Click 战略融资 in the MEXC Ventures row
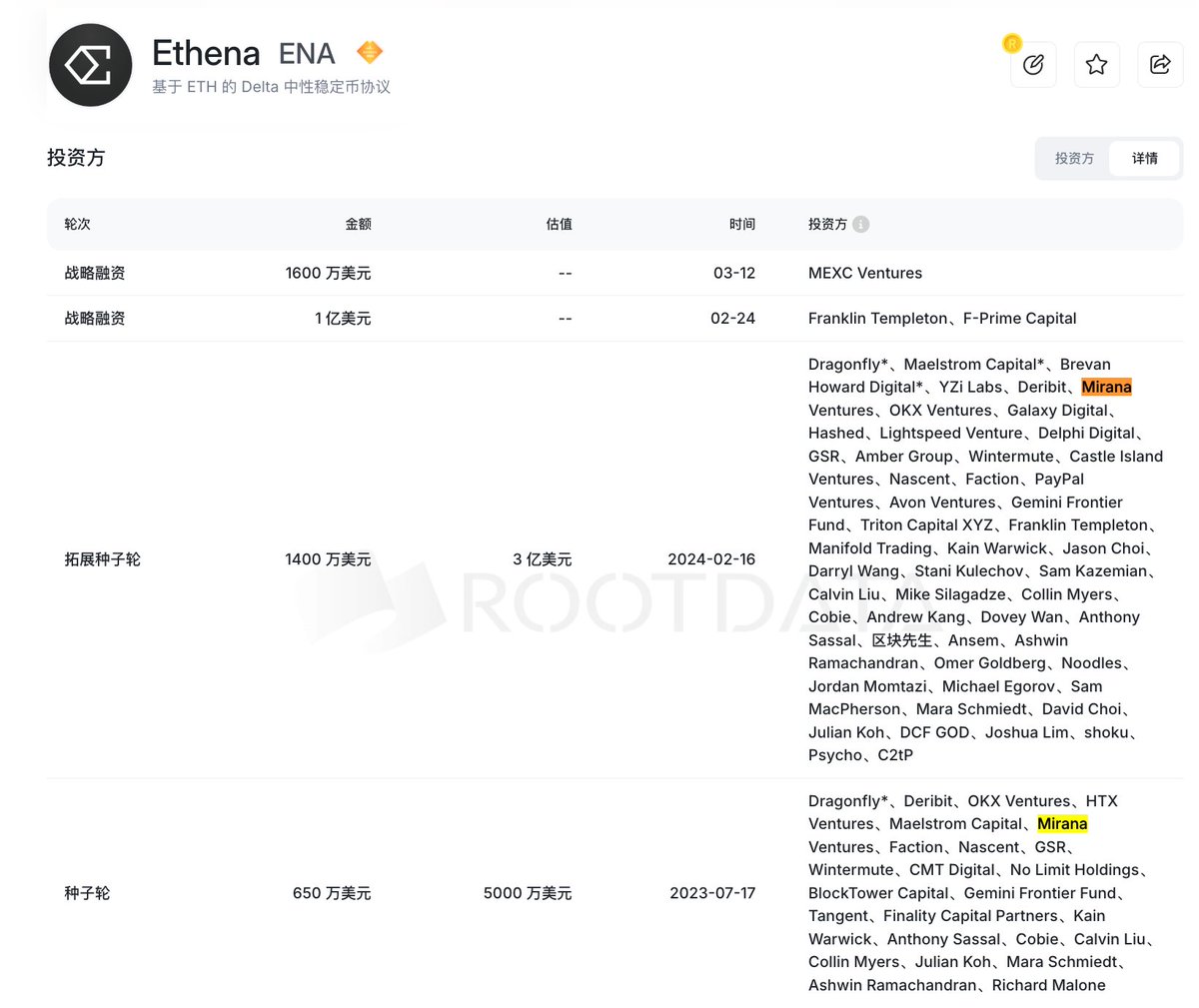Screen dimensions: 1199x1008 pyautogui.click(x=95, y=273)
